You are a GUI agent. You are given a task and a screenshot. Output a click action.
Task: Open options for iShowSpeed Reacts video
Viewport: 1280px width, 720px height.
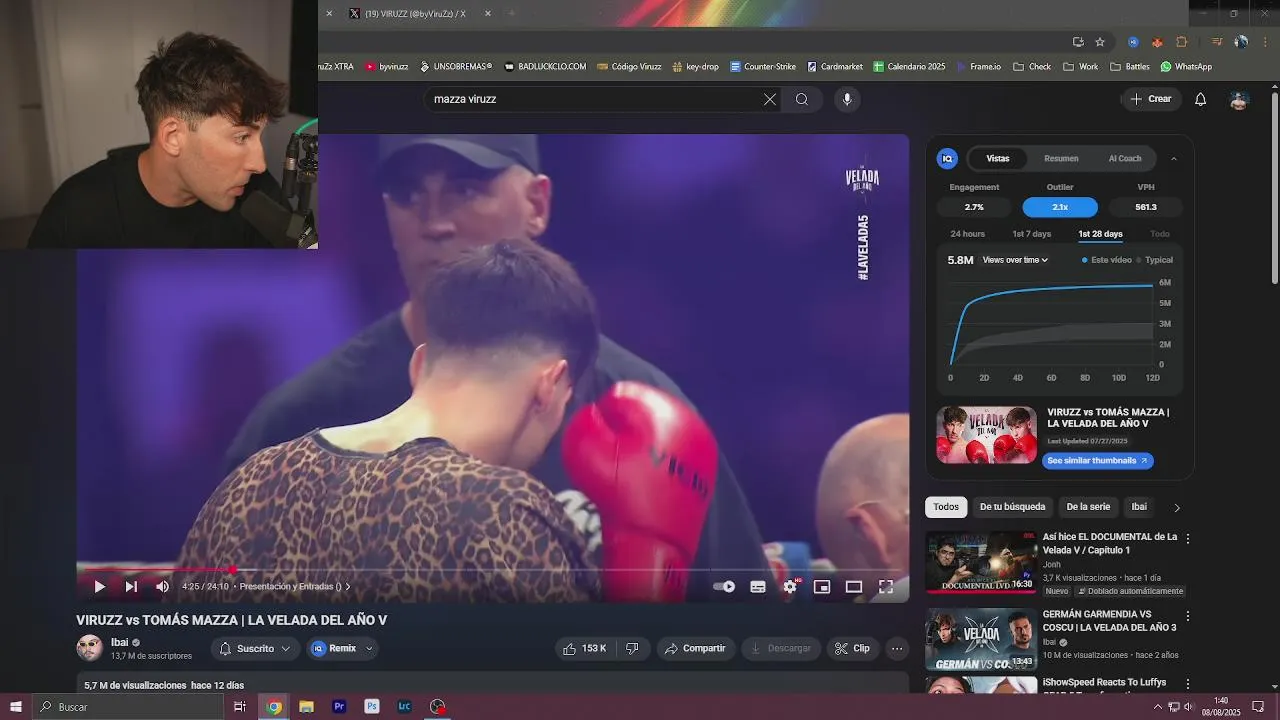(x=1188, y=683)
